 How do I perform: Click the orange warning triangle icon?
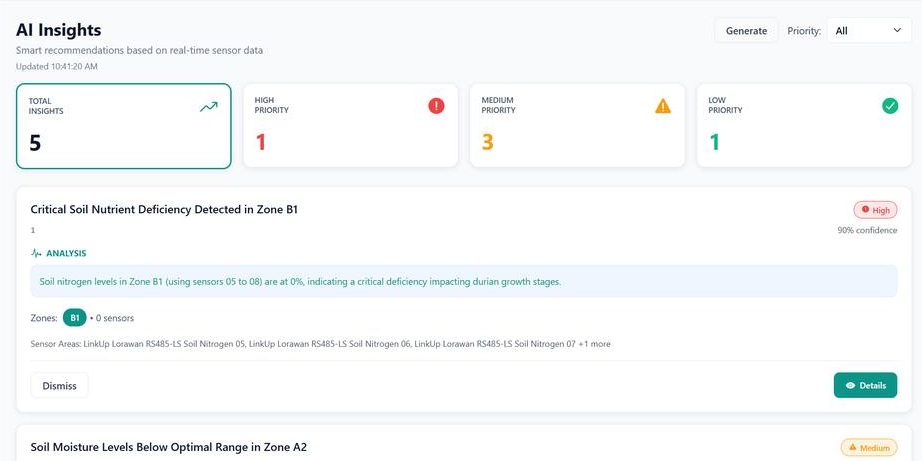tap(663, 106)
